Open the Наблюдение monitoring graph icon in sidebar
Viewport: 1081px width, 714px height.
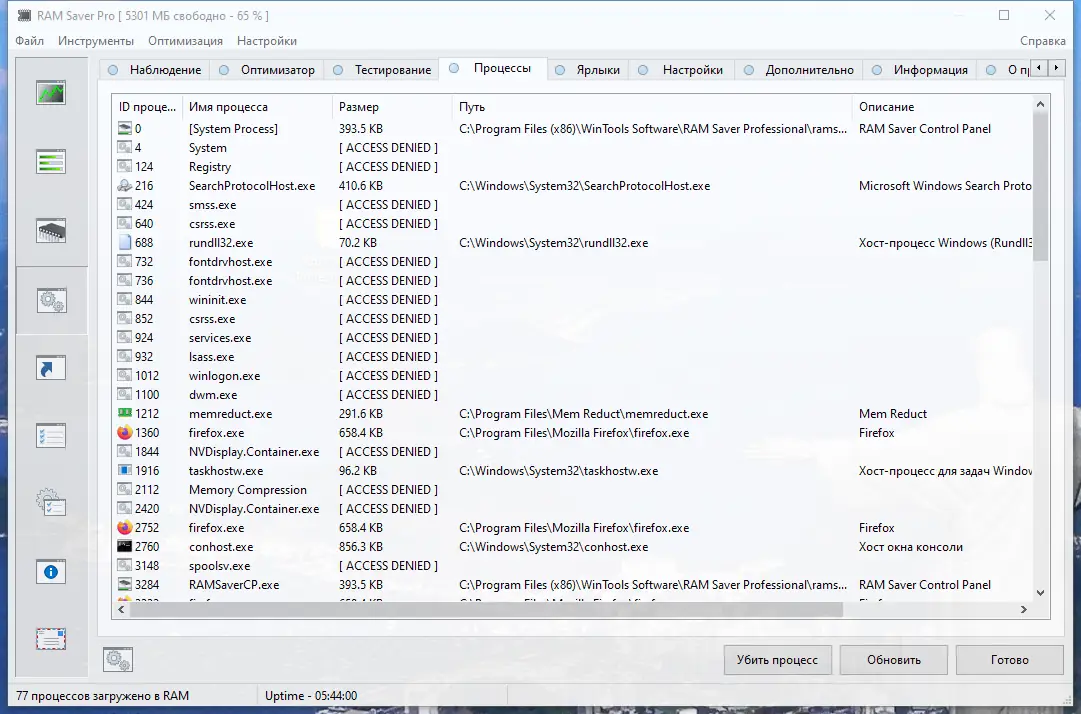51,92
